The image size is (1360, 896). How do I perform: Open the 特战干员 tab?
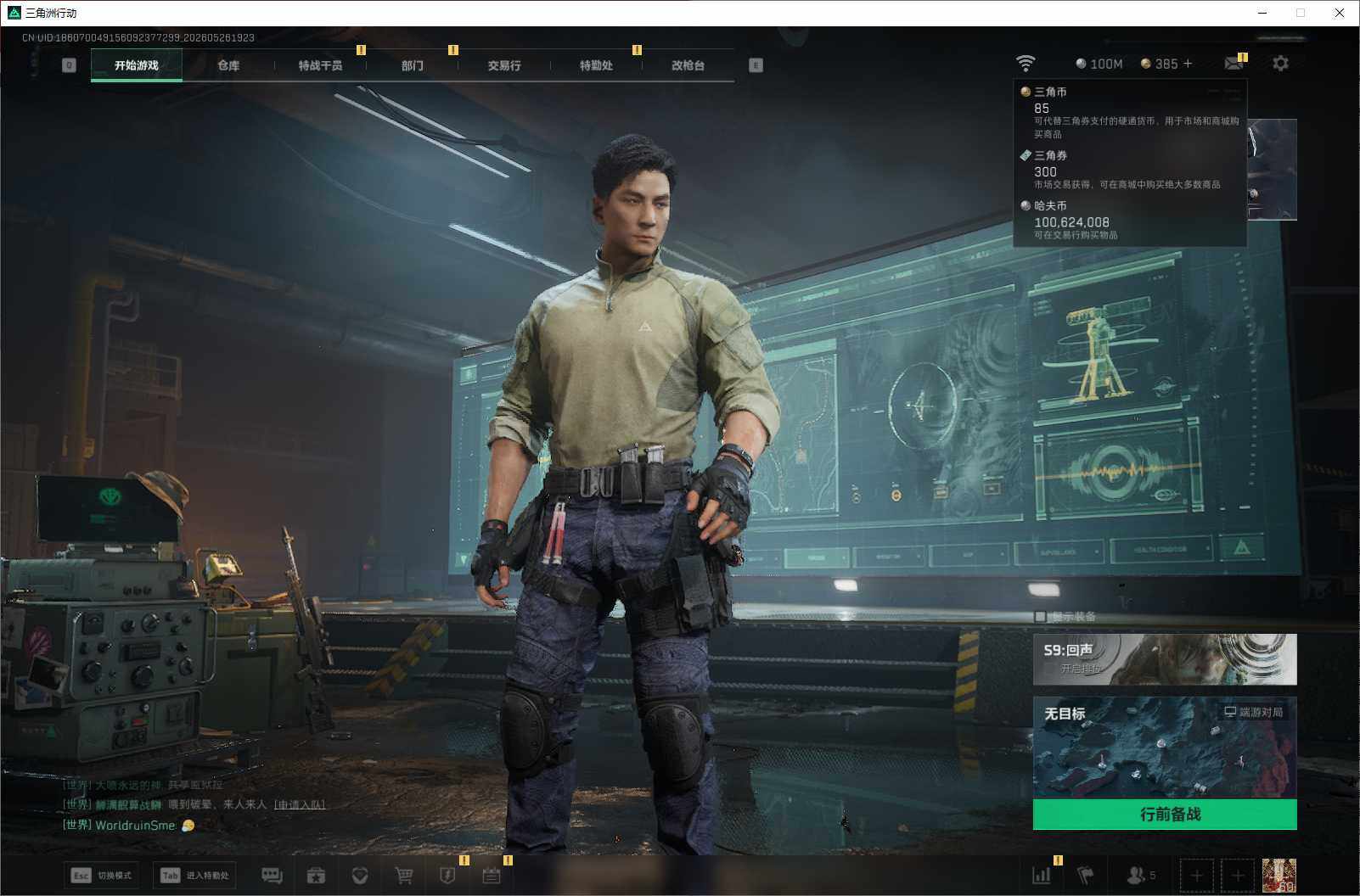click(x=320, y=65)
